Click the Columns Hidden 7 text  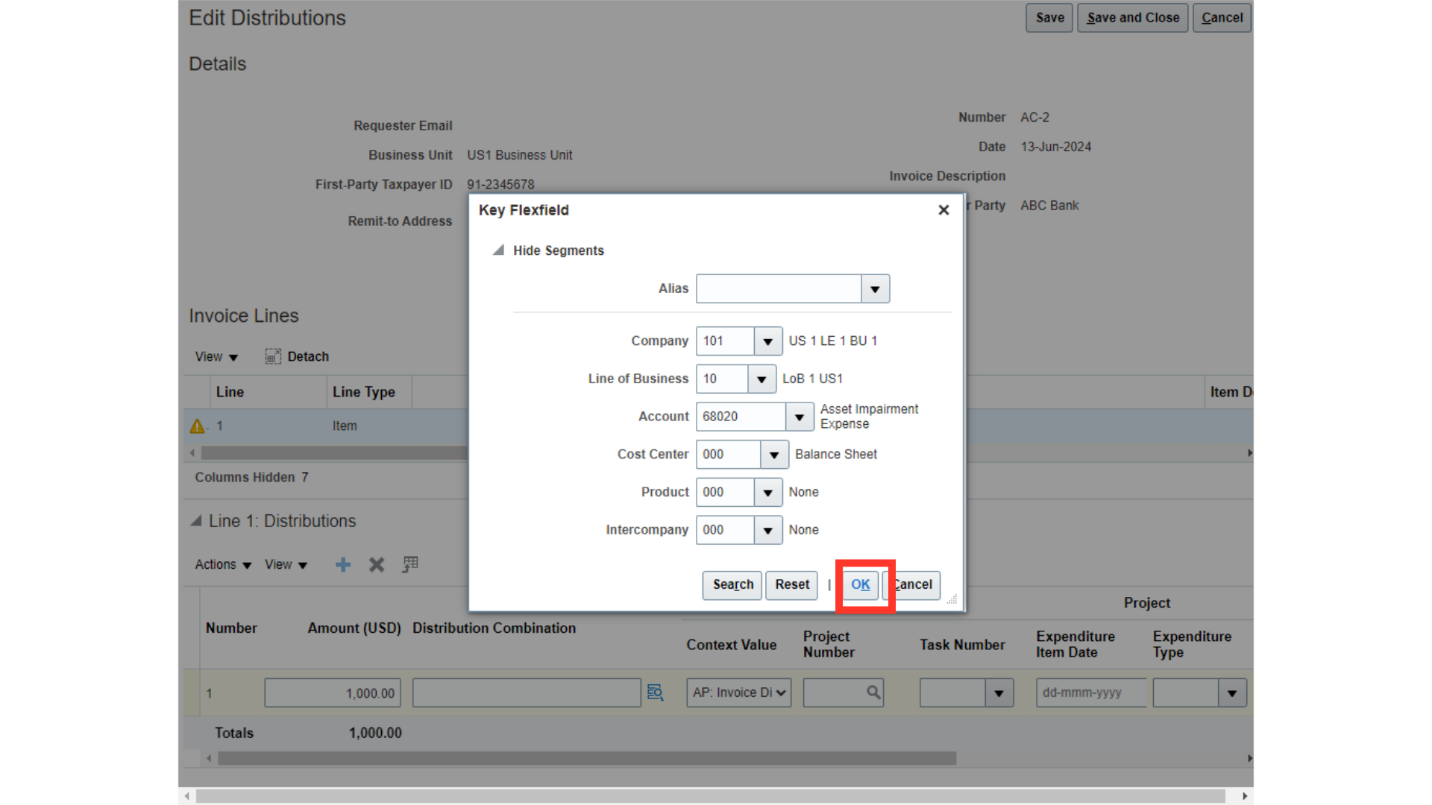click(252, 477)
